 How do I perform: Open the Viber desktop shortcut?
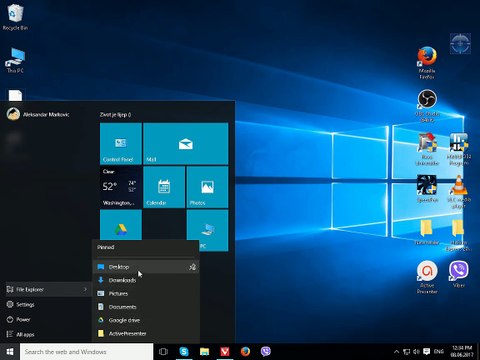point(459,274)
